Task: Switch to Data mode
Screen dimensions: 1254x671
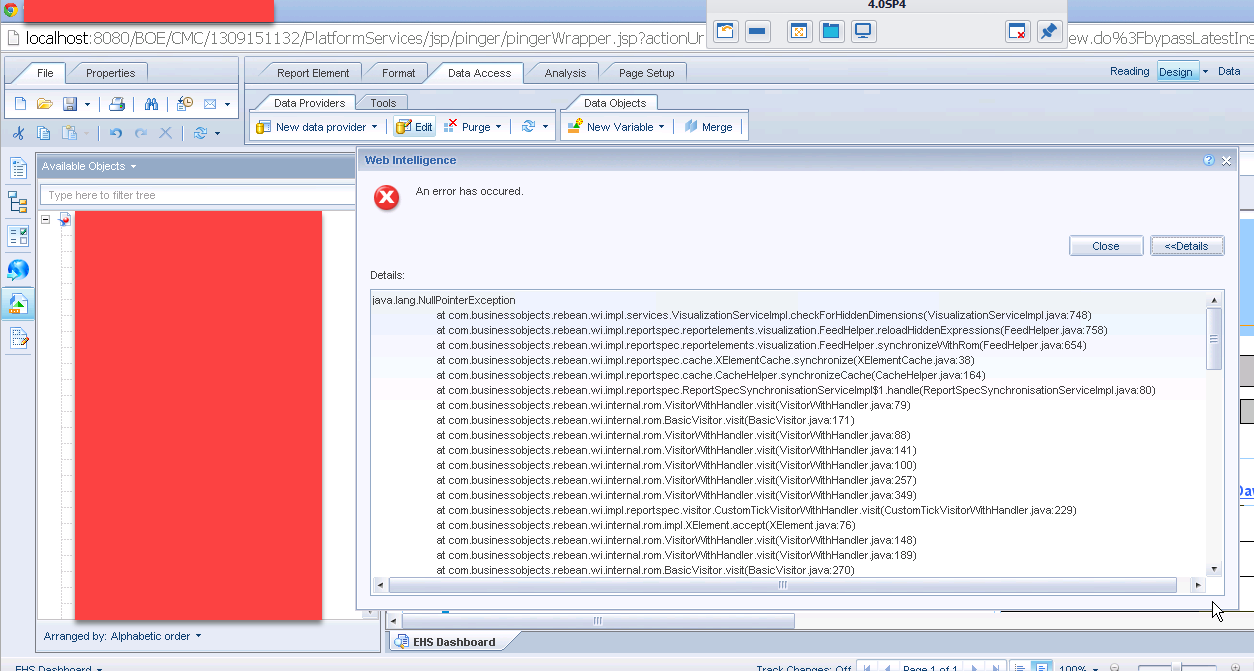Action: point(1229,71)
